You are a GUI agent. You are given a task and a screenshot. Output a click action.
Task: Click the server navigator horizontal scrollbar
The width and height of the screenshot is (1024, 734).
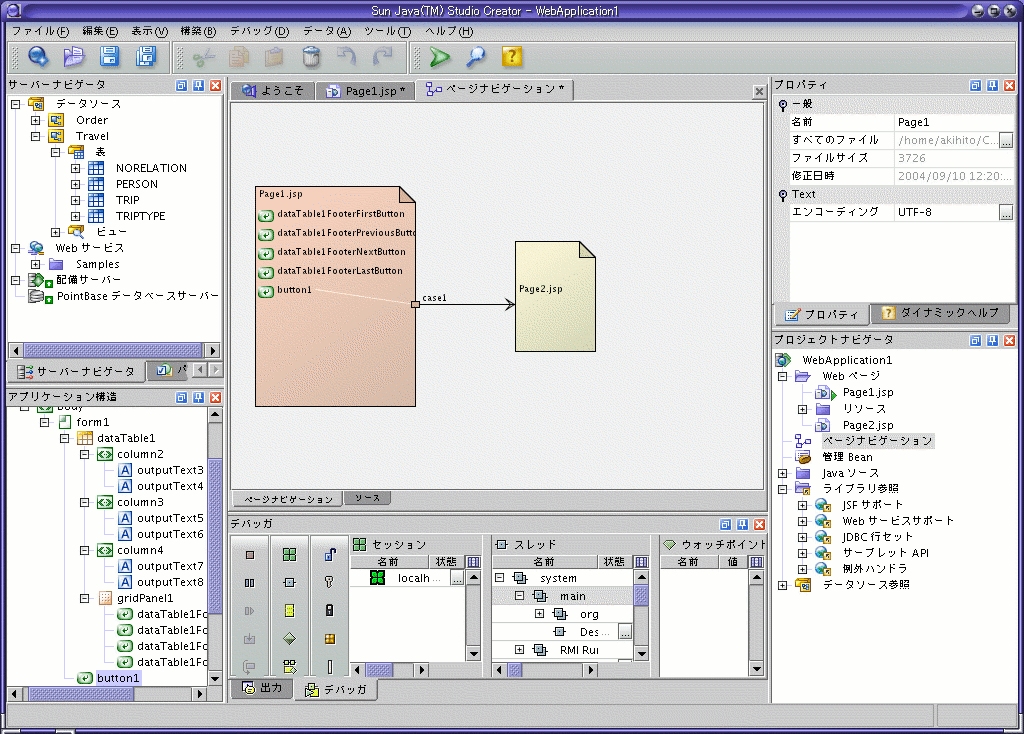(x=114, y=351)
